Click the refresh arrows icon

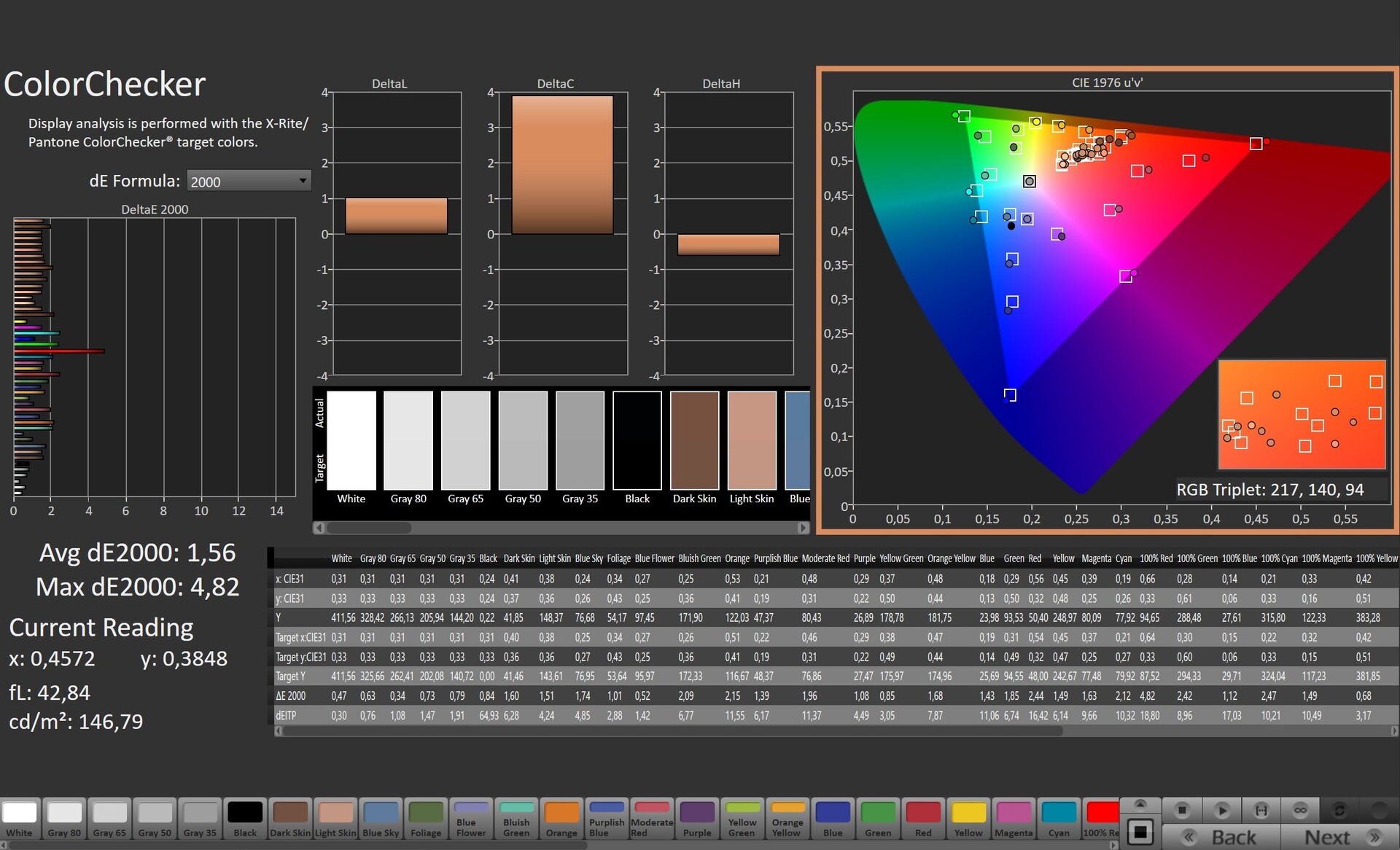click(1339, 810)
